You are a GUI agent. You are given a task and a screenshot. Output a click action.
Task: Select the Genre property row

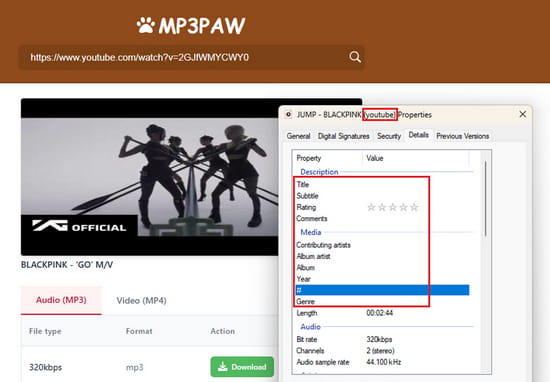382,301
